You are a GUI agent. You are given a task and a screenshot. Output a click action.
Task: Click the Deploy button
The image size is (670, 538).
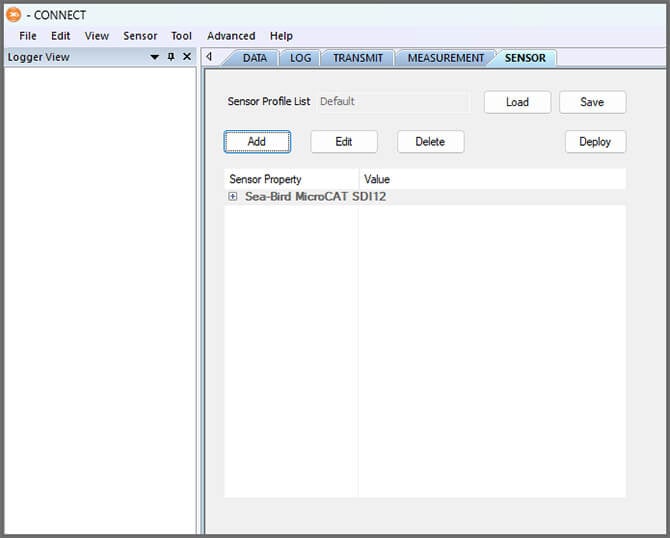(595, 142)
